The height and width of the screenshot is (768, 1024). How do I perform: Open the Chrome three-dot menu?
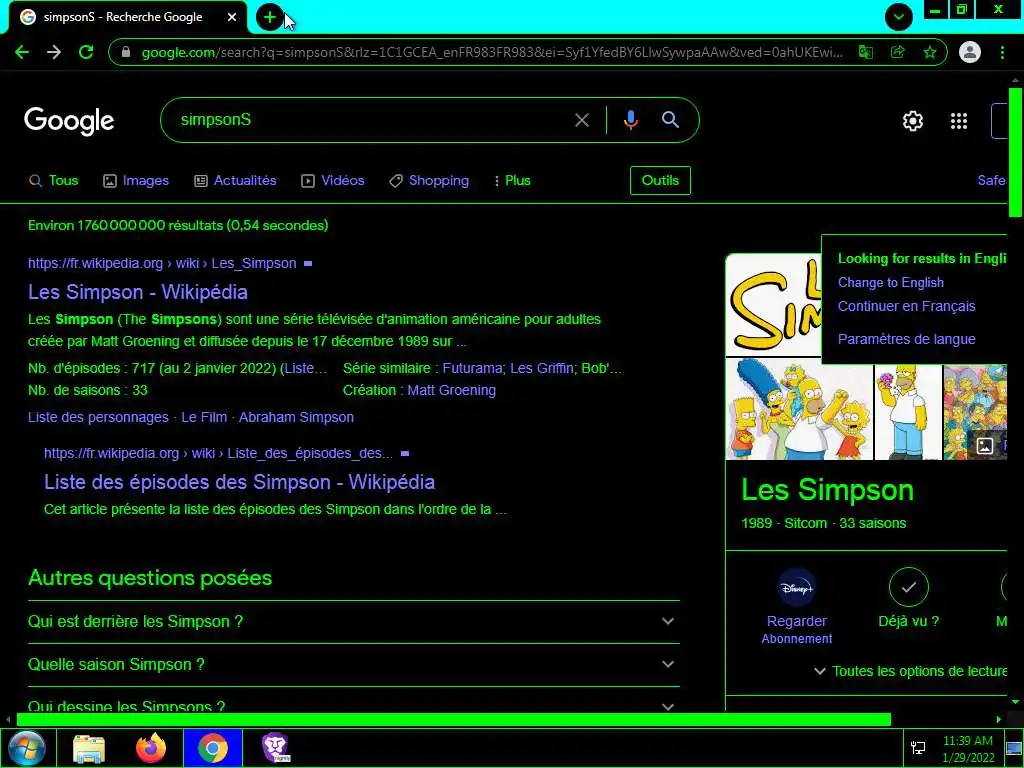[1002, 52]
